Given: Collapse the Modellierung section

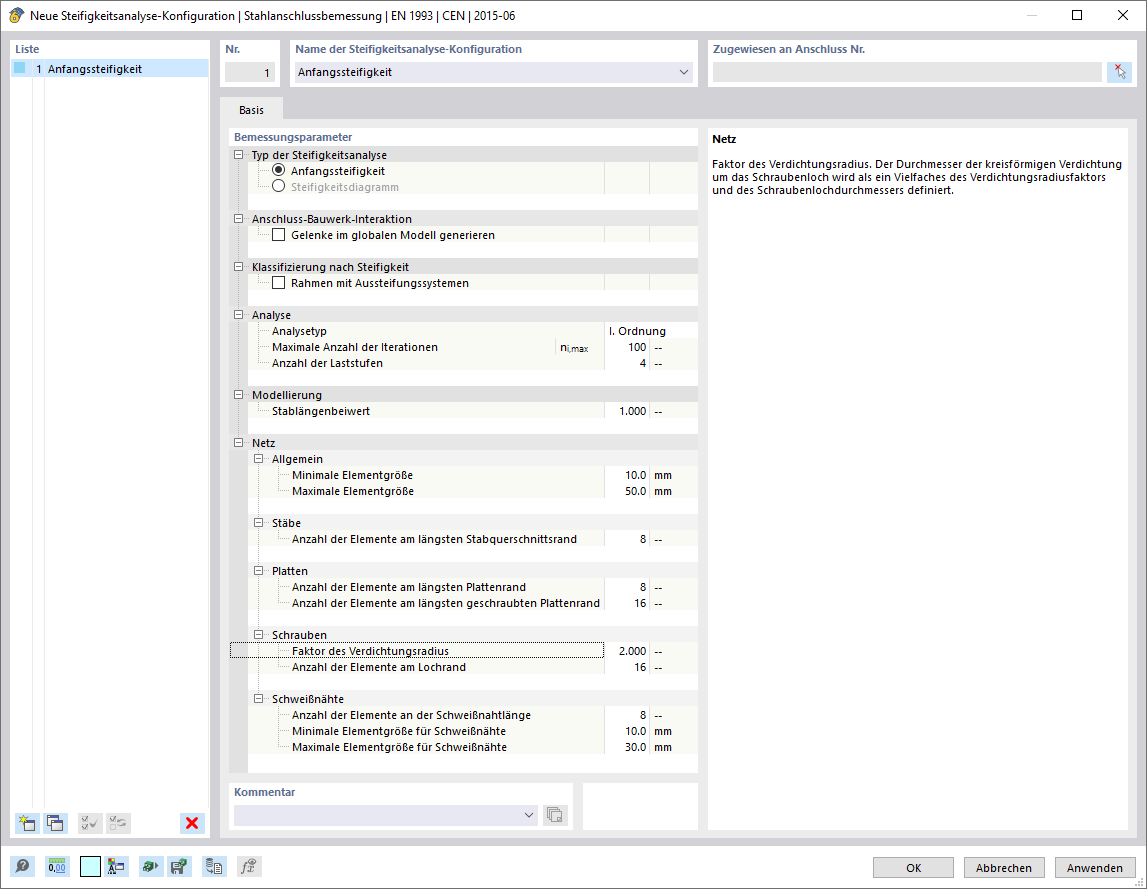Looking at the screenshot, I should point(238,395).
